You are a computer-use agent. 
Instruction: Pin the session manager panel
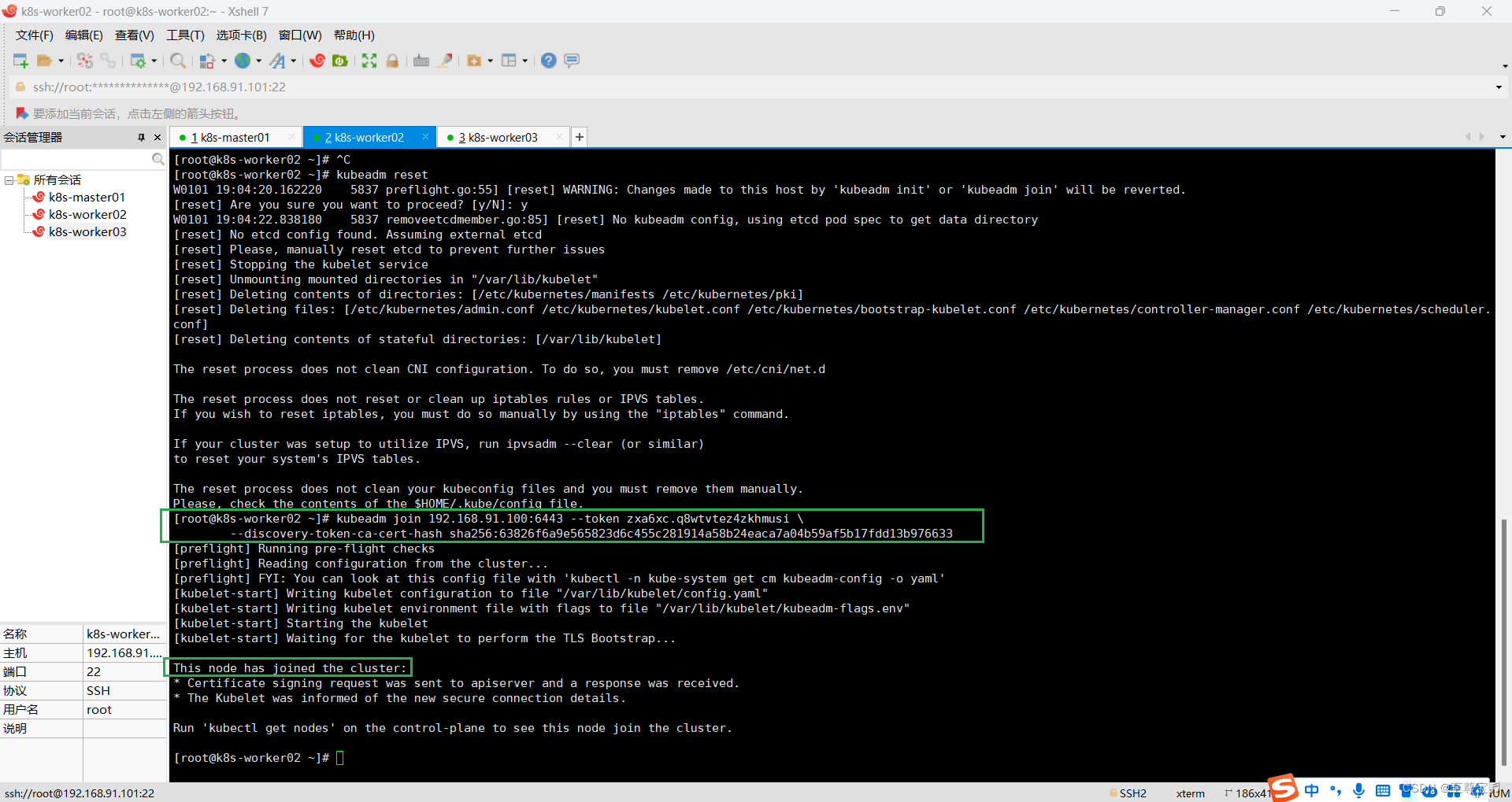[142, 137]
